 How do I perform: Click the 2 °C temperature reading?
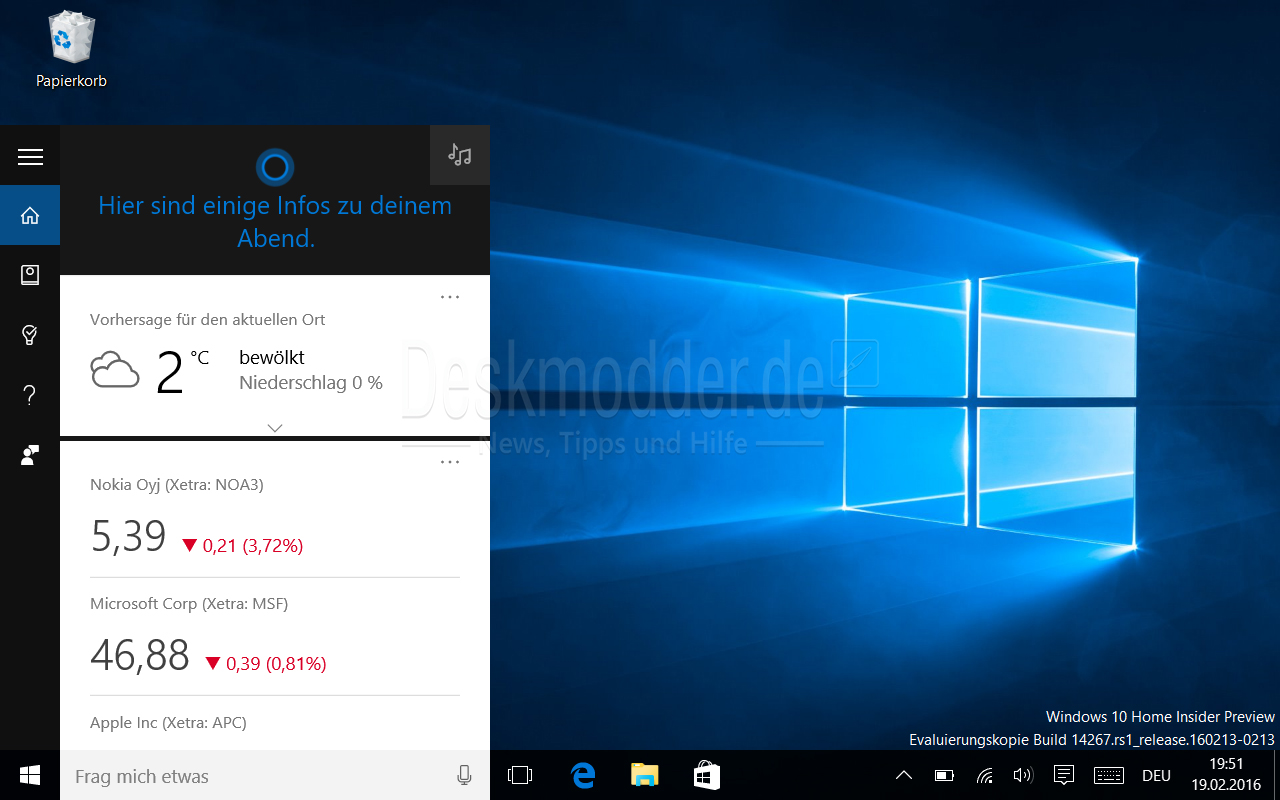(x=183, y=372)
